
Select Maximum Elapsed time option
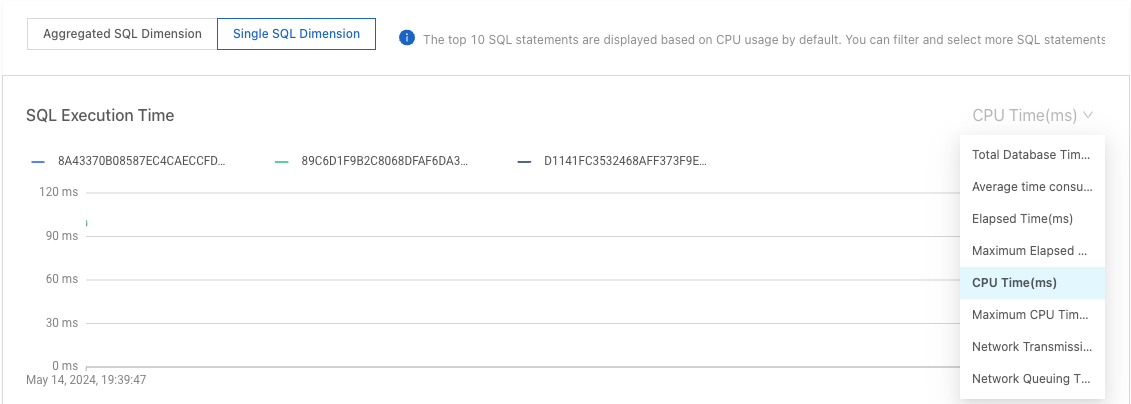click(x=1032, y=251)
